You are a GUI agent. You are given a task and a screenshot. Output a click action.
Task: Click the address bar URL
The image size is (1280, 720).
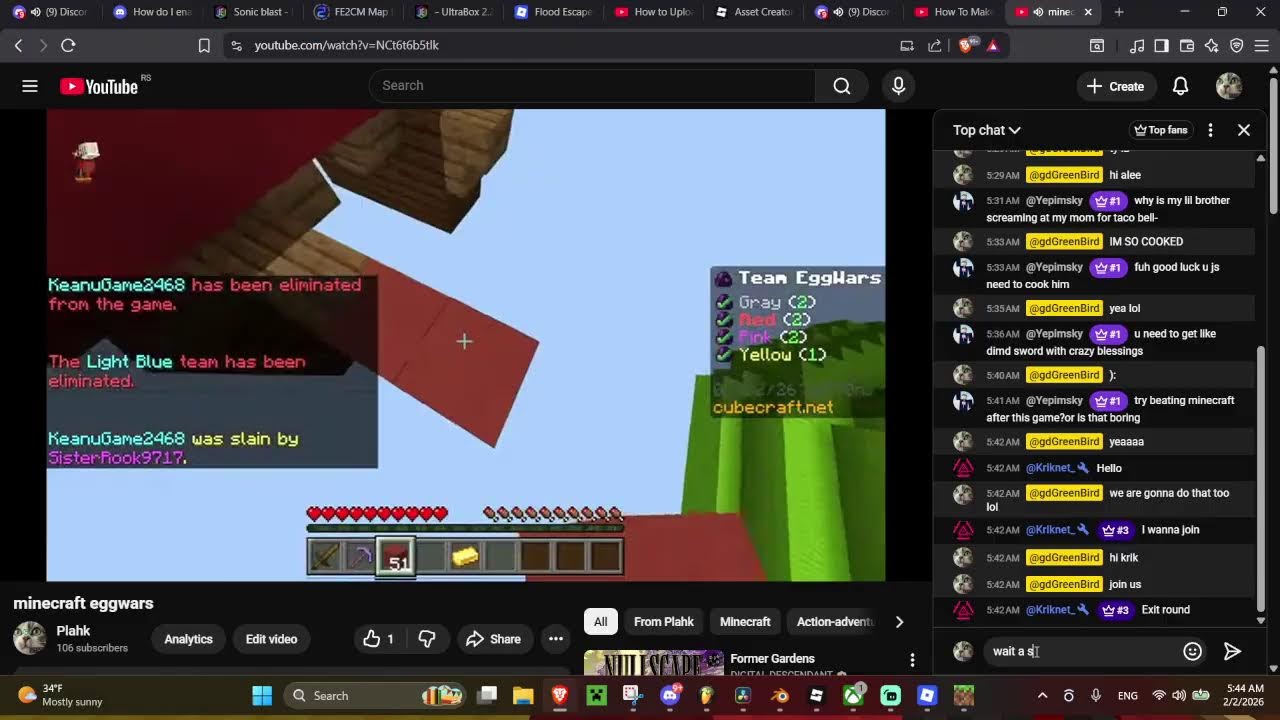[x=347, y=45]
